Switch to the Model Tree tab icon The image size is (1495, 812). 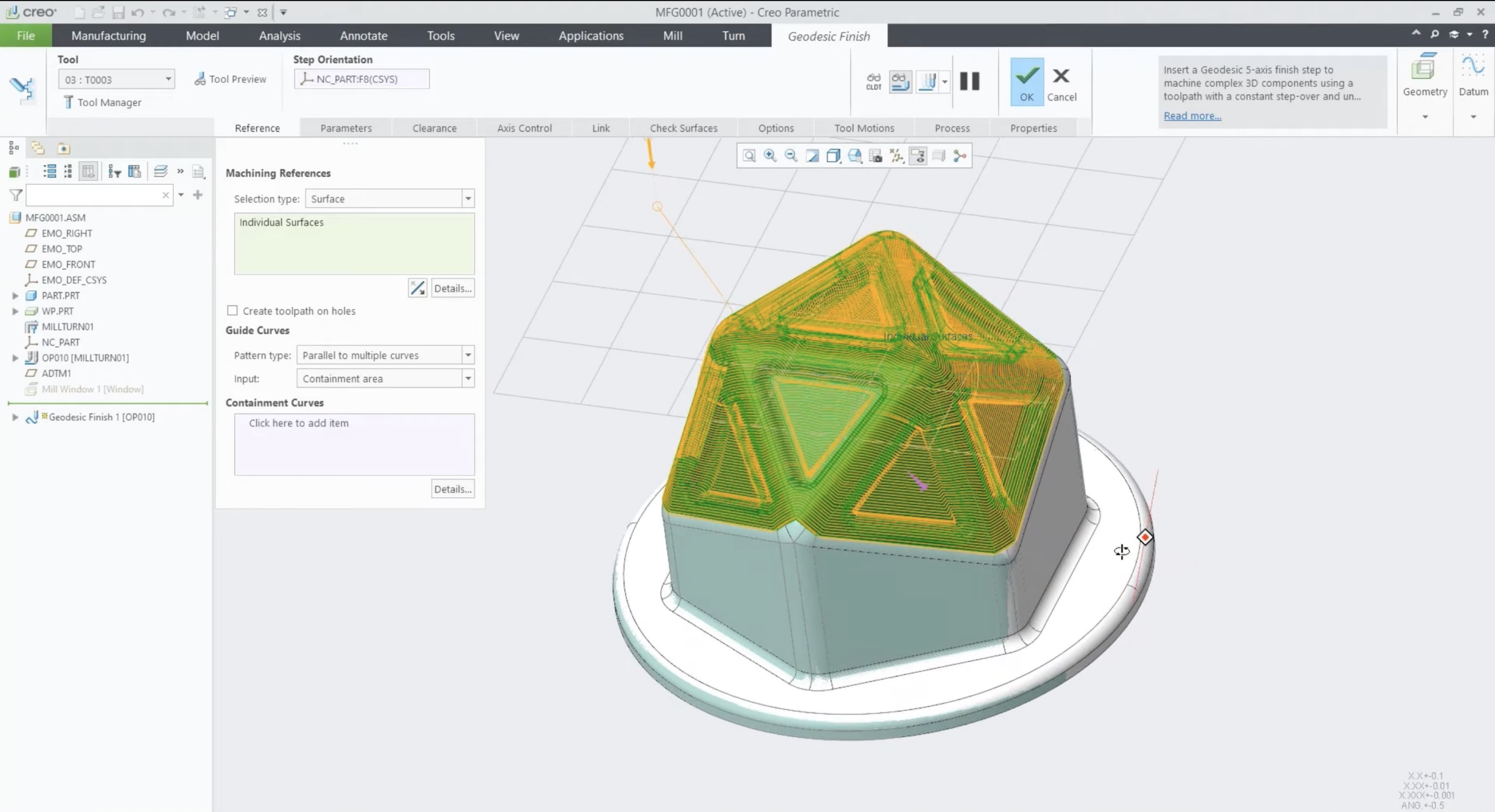click(14, 148)
